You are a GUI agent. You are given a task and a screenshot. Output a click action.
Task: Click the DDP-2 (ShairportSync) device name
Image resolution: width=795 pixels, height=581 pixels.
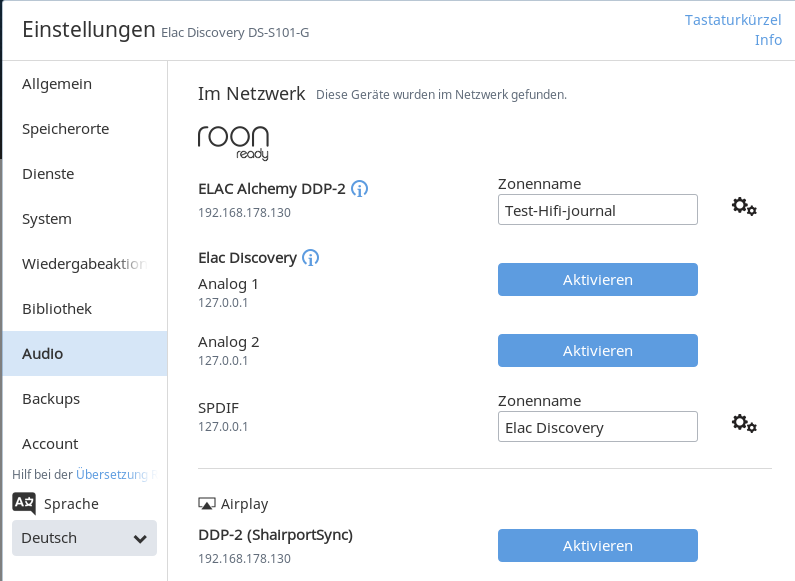[x=275, y=535]
